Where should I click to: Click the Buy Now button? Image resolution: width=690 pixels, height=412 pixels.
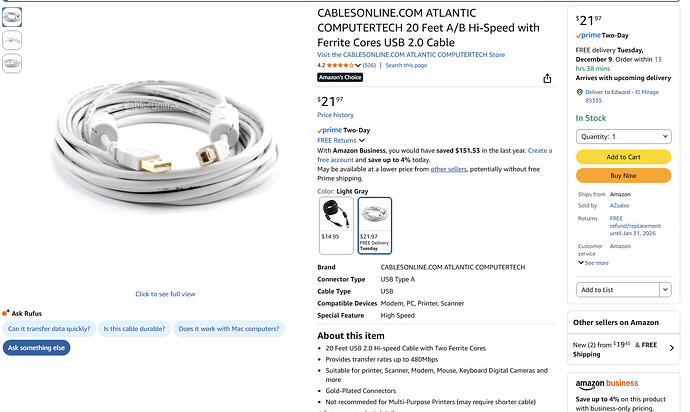[623, 175]
